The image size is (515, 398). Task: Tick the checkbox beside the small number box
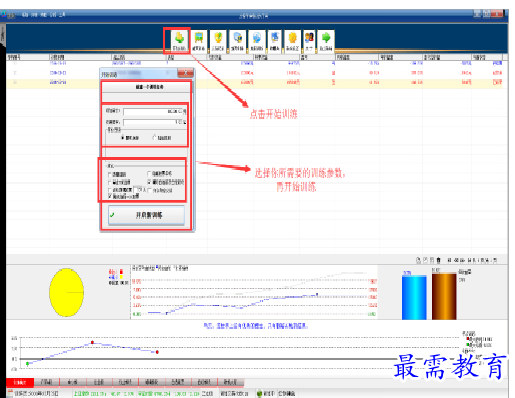110,190
